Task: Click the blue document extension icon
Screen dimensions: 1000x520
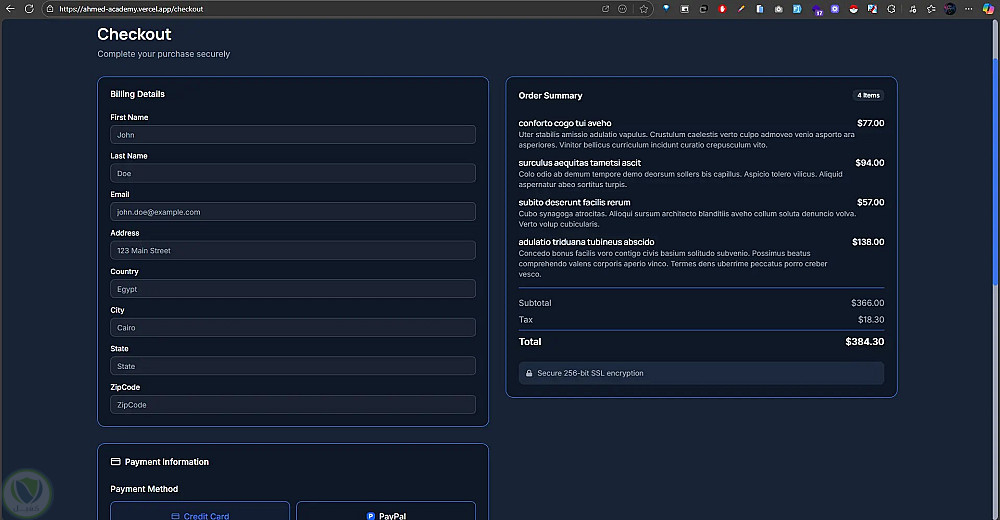Action: (x=760, y=9)
